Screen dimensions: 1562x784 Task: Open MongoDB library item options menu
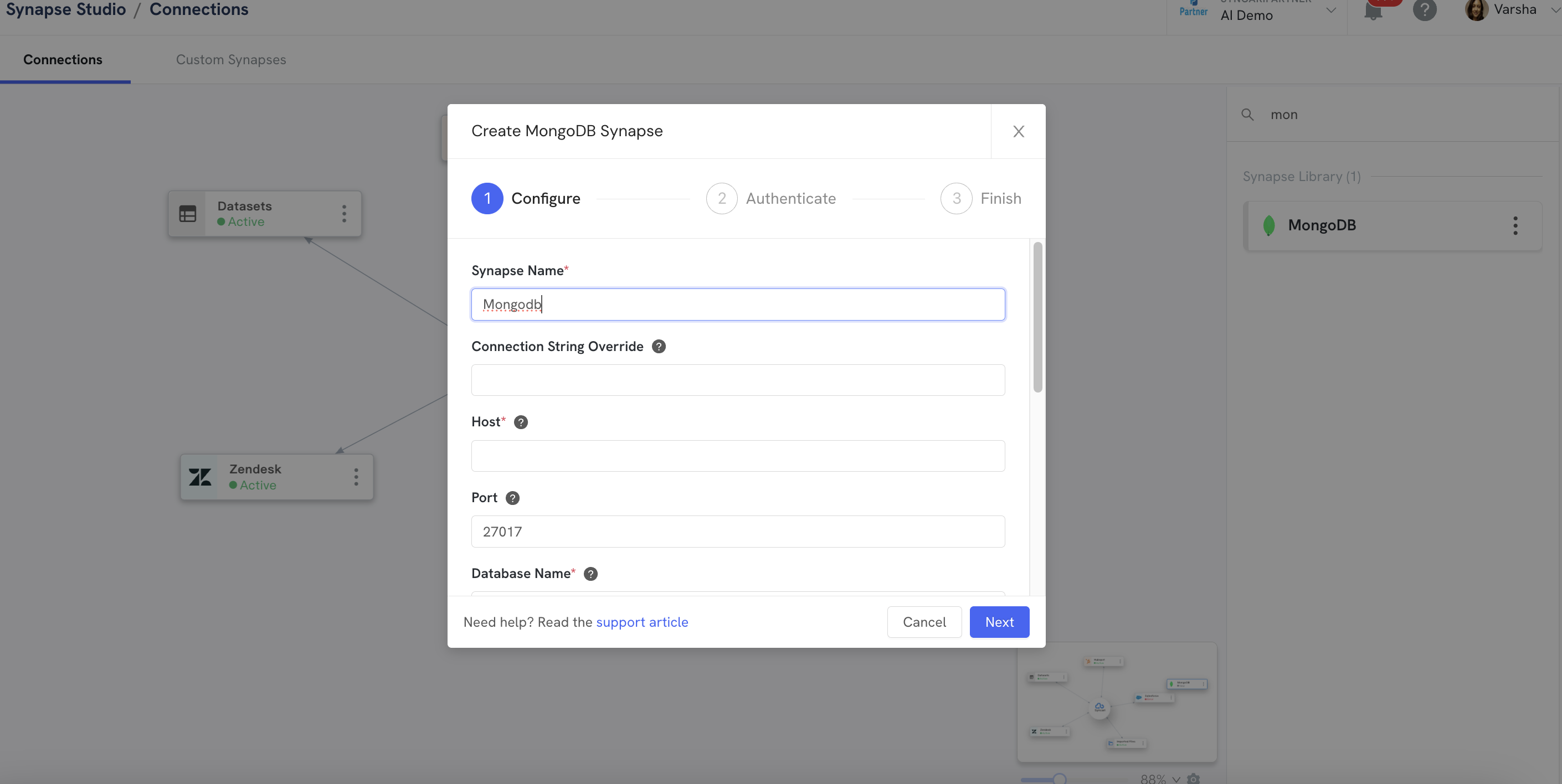click(x=1515, y=225)
